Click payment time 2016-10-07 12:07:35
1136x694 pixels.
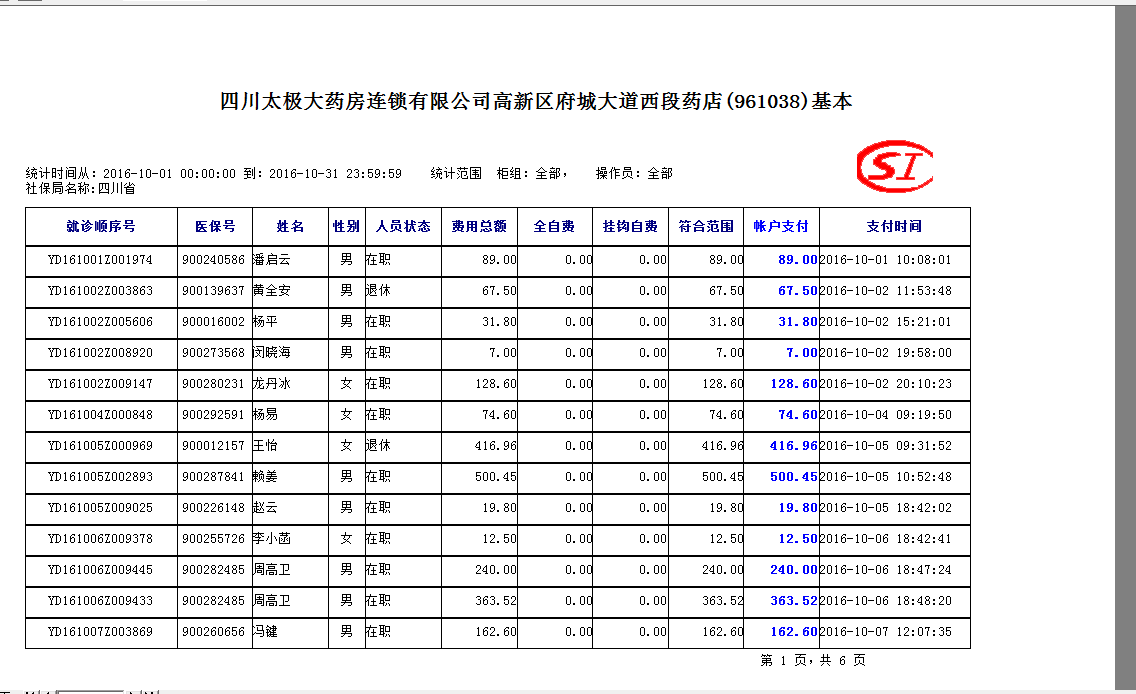[885, 632]
